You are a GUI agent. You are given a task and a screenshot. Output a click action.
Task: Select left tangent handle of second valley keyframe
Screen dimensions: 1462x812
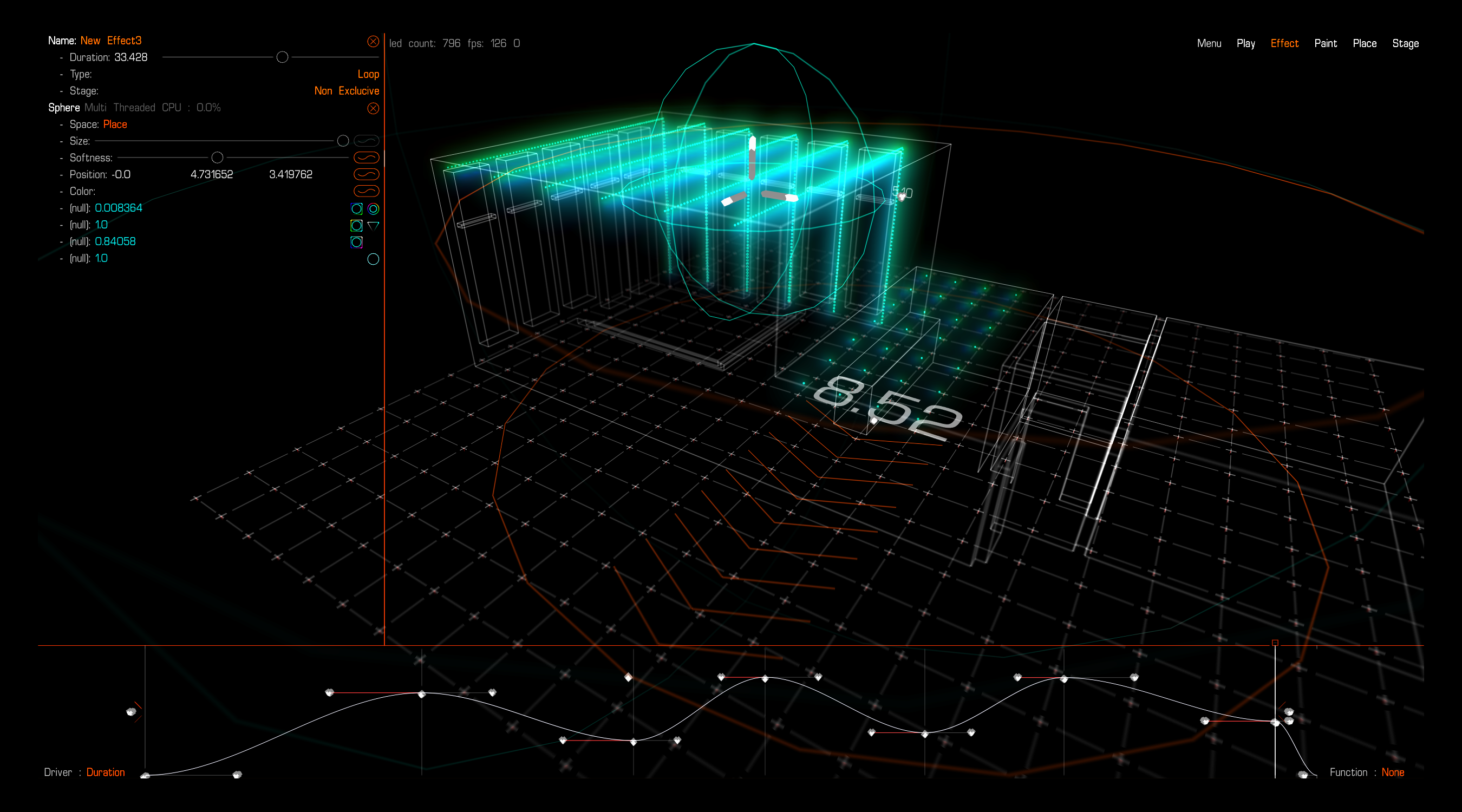(872, 732)
